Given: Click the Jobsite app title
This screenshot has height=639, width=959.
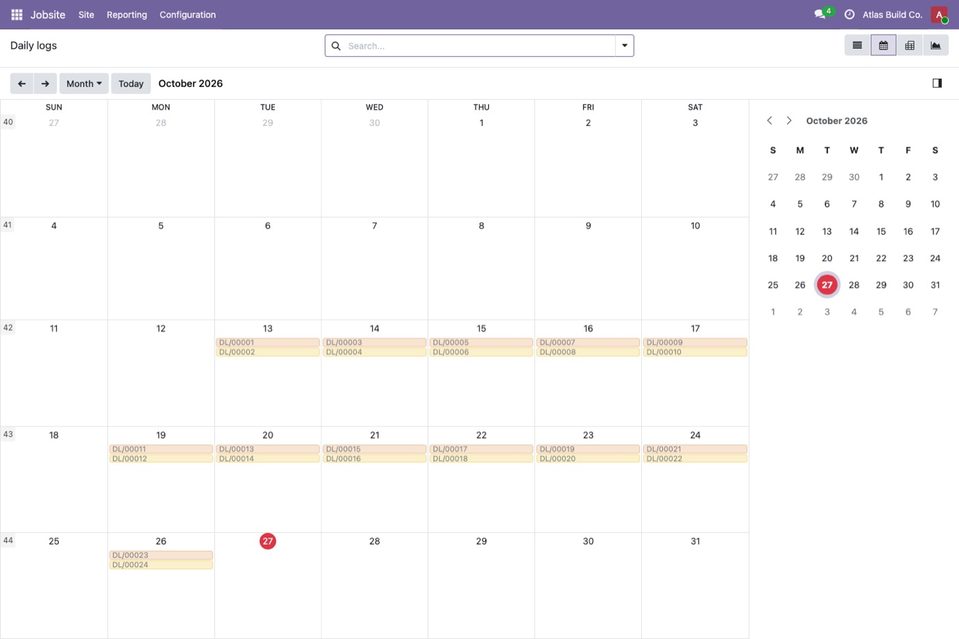Looking at the screenshot, I should click(x=48, y=15).
